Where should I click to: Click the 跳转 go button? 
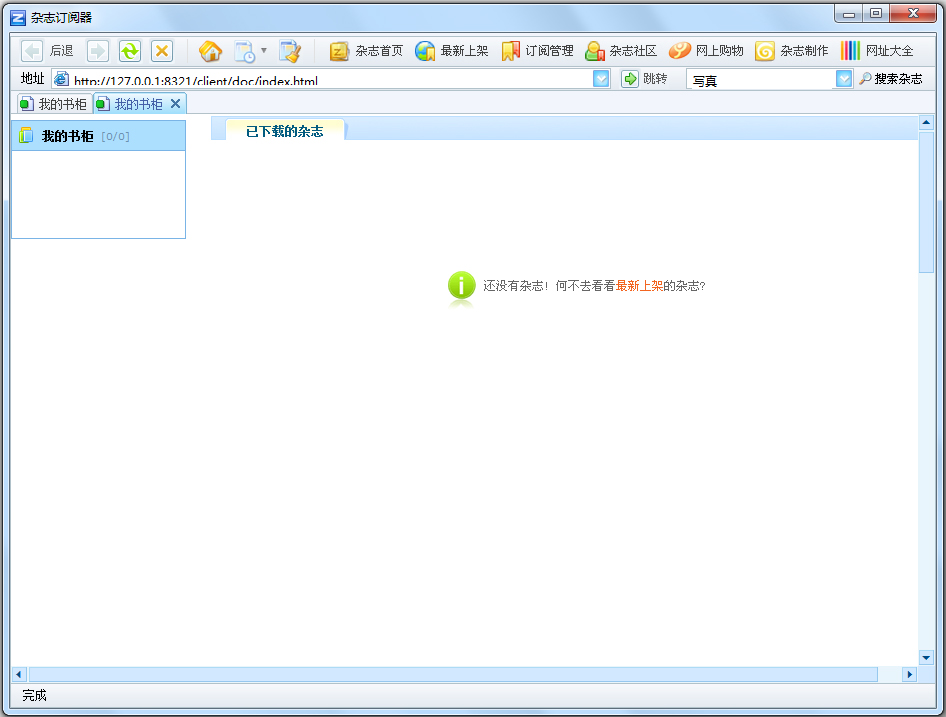[644, 79]
